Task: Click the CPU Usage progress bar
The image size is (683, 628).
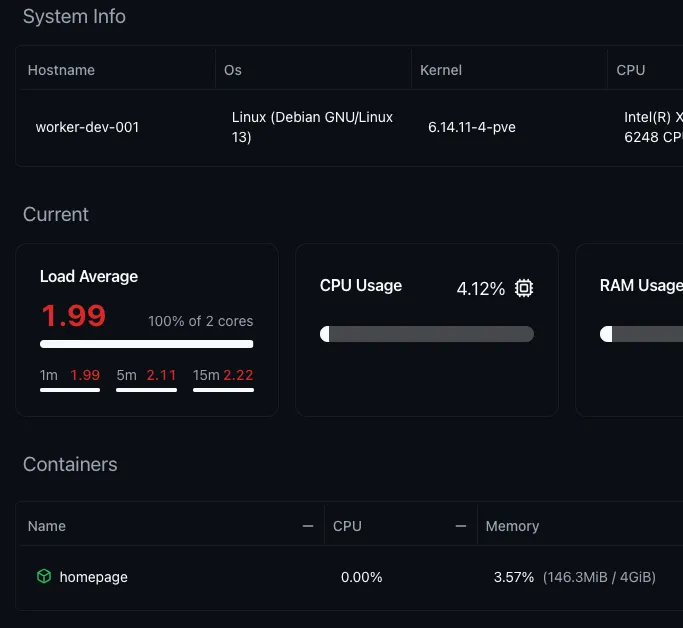Action: click(x=427, y=334)
